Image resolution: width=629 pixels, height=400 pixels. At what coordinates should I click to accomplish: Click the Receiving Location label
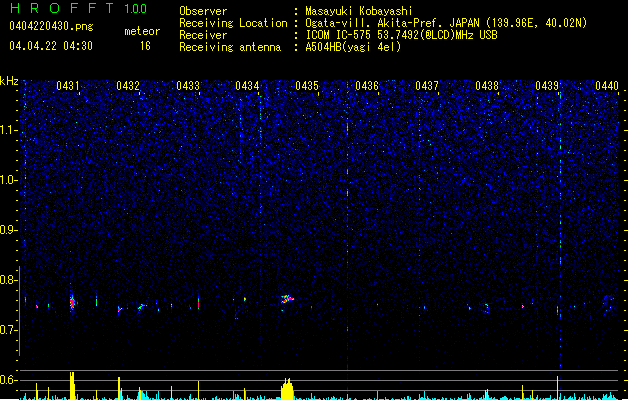point(233,23)
